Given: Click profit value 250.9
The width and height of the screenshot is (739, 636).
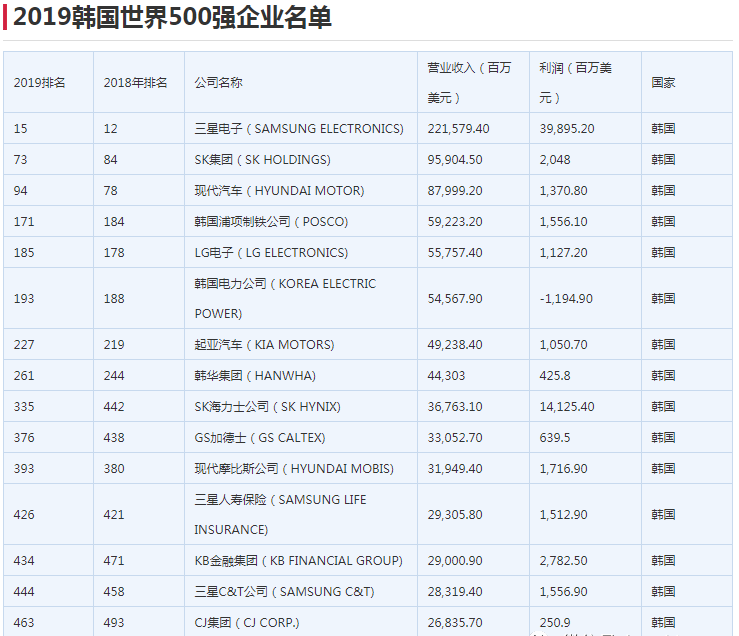Looking at the screenshot, I should point(555,623).
